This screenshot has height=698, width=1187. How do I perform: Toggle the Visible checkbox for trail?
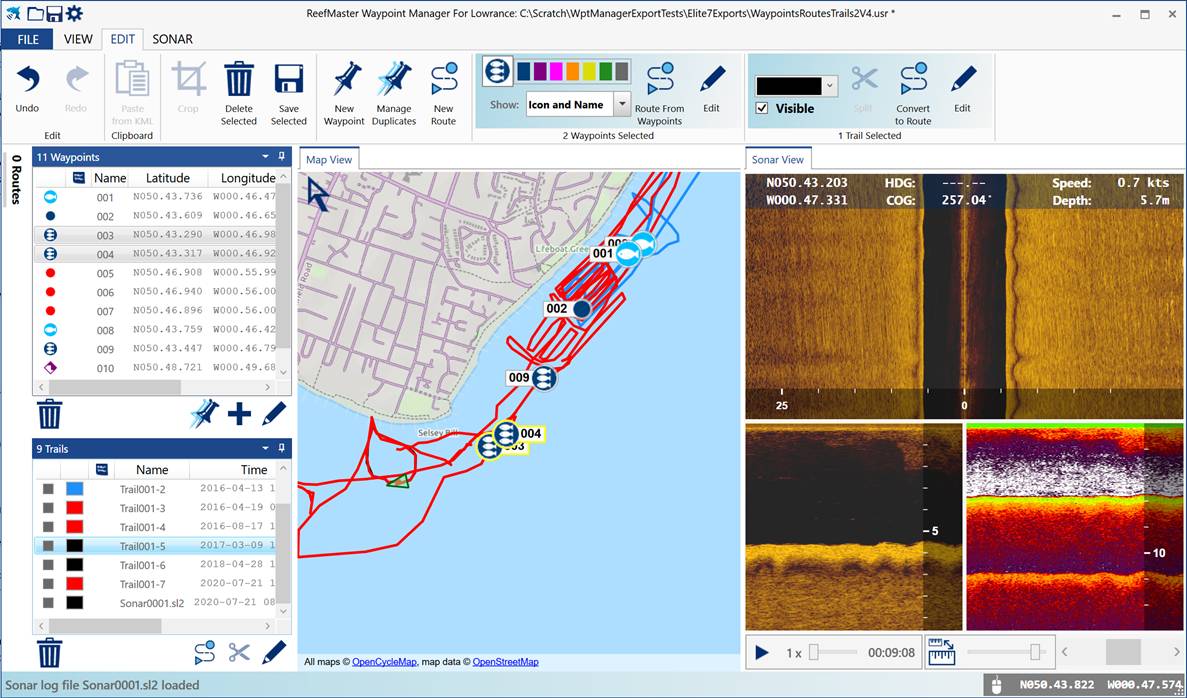(x=762, y=108)
